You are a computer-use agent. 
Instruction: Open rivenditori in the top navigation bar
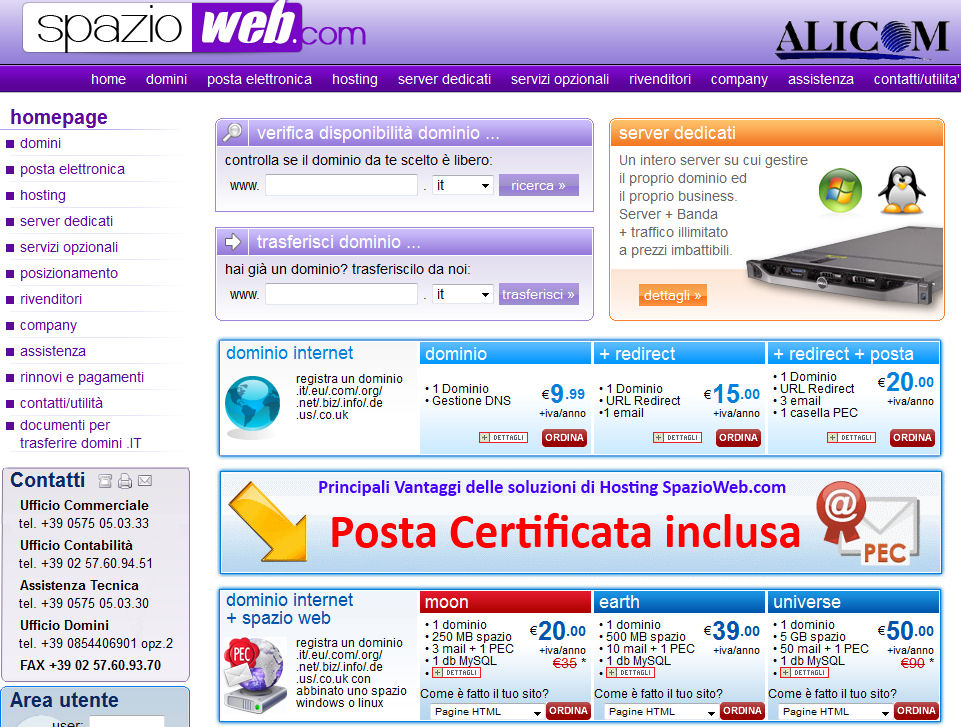[x=660, y=79]
